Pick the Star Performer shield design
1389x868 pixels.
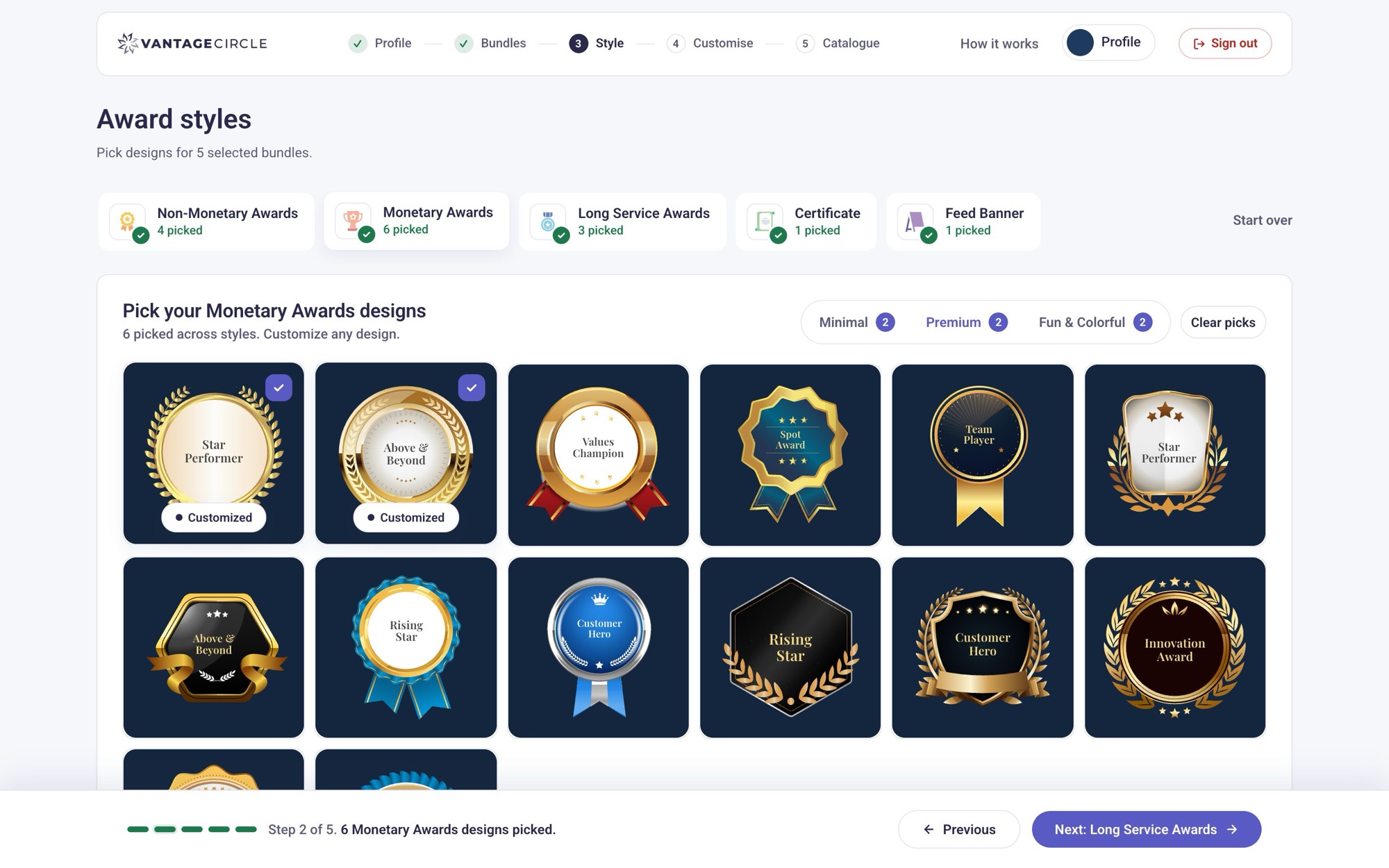(x=1175, y=454)
